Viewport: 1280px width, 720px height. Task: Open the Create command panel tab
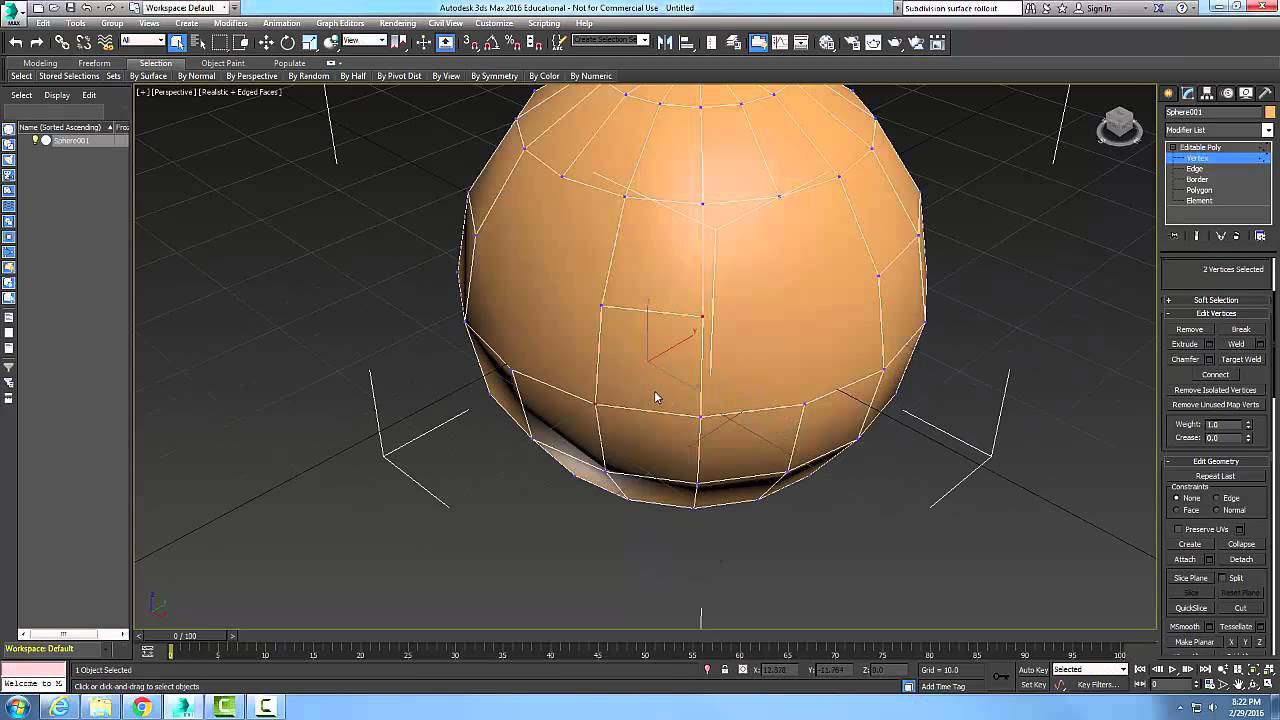(1169, 93)
